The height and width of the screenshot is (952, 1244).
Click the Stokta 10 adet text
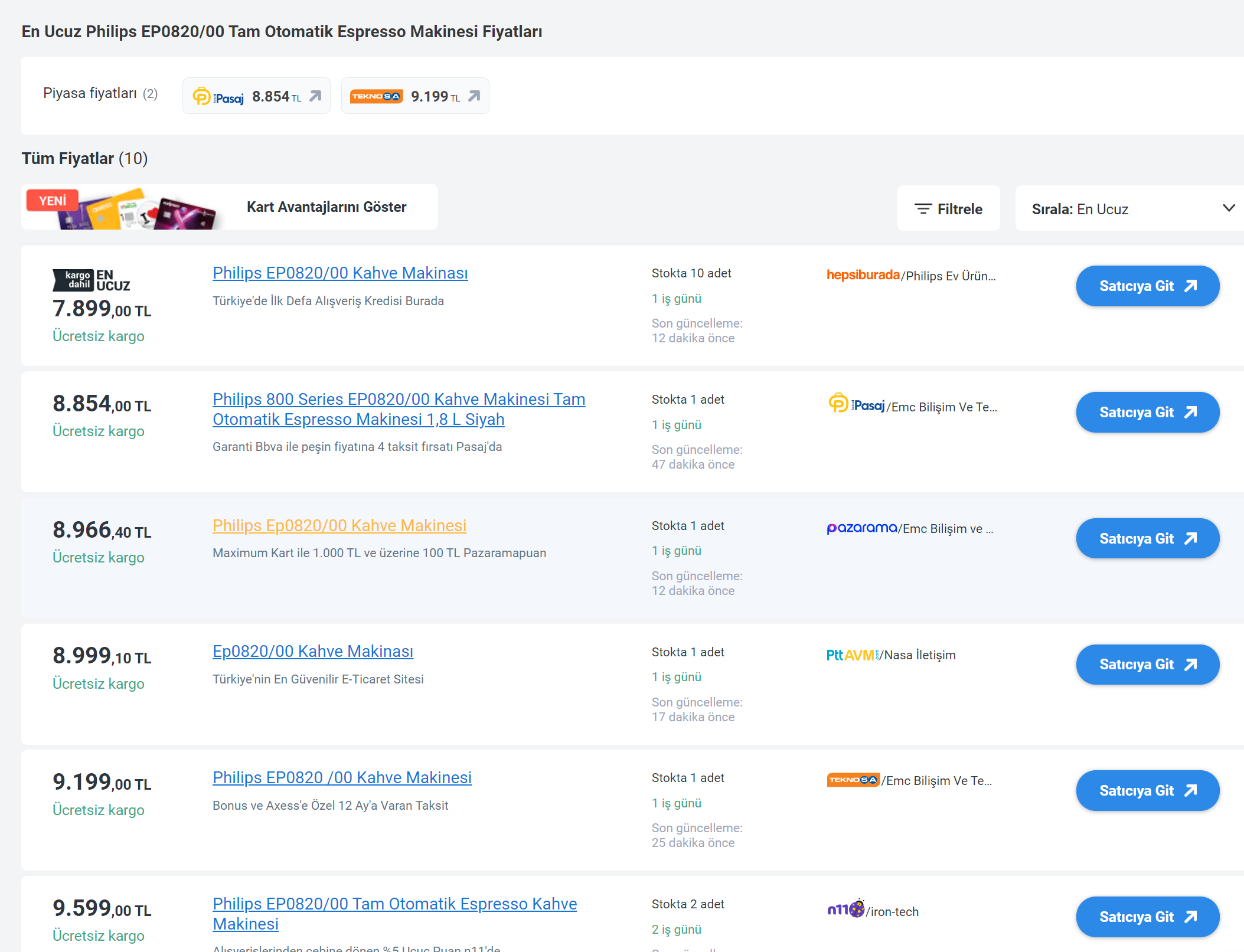pos(691,273)
